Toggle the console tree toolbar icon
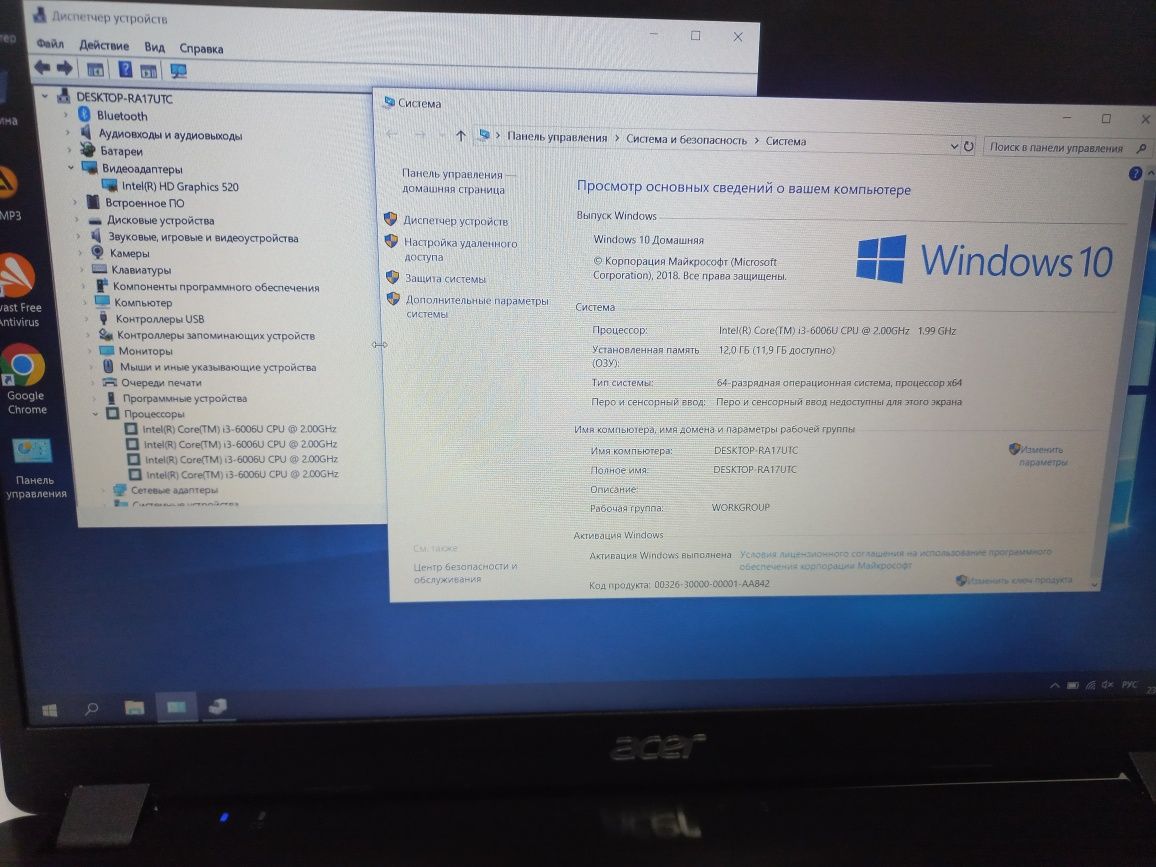 point(95,69)
